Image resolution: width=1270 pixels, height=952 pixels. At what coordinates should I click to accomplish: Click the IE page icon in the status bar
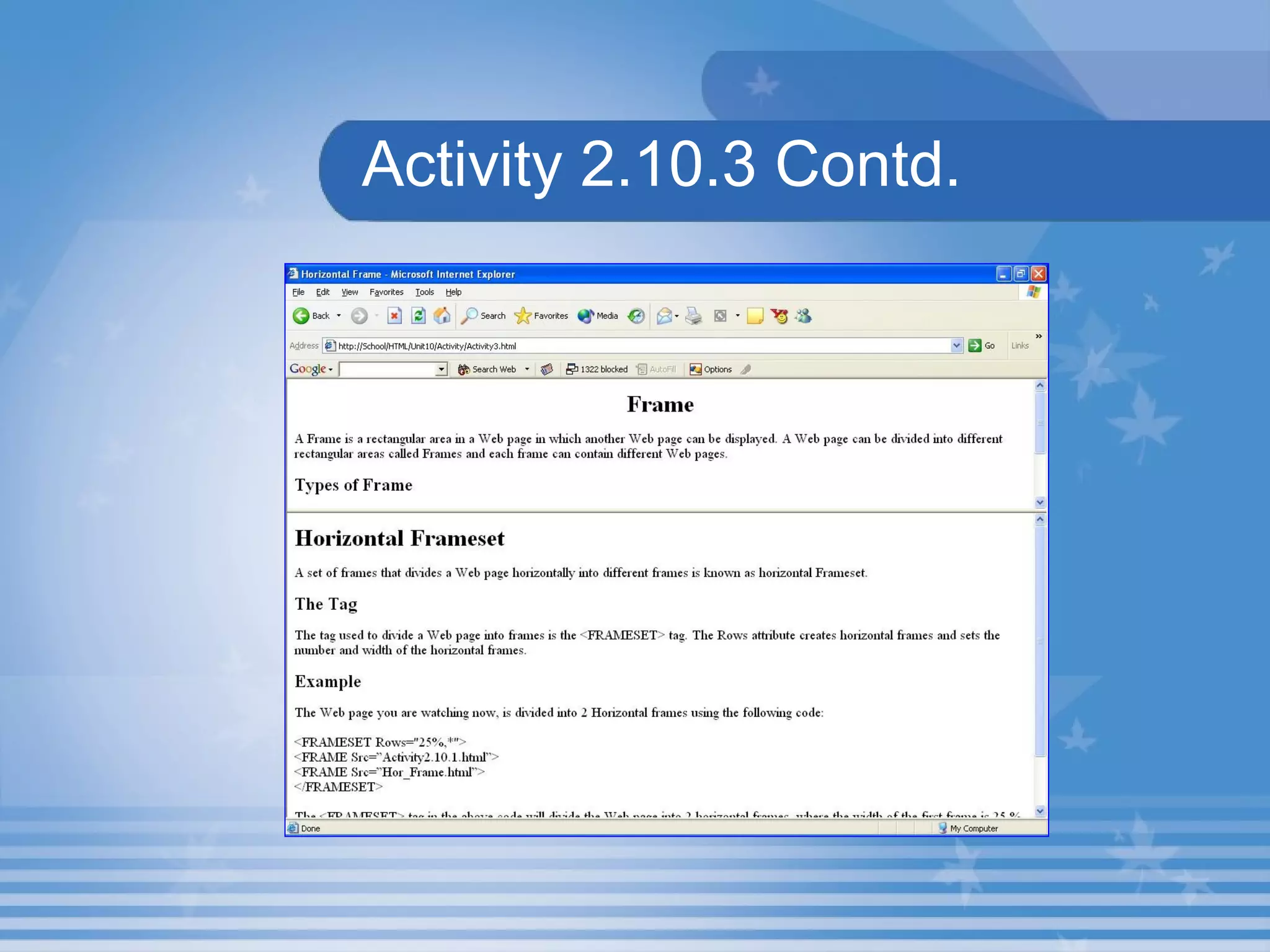(x=293, y=828)
